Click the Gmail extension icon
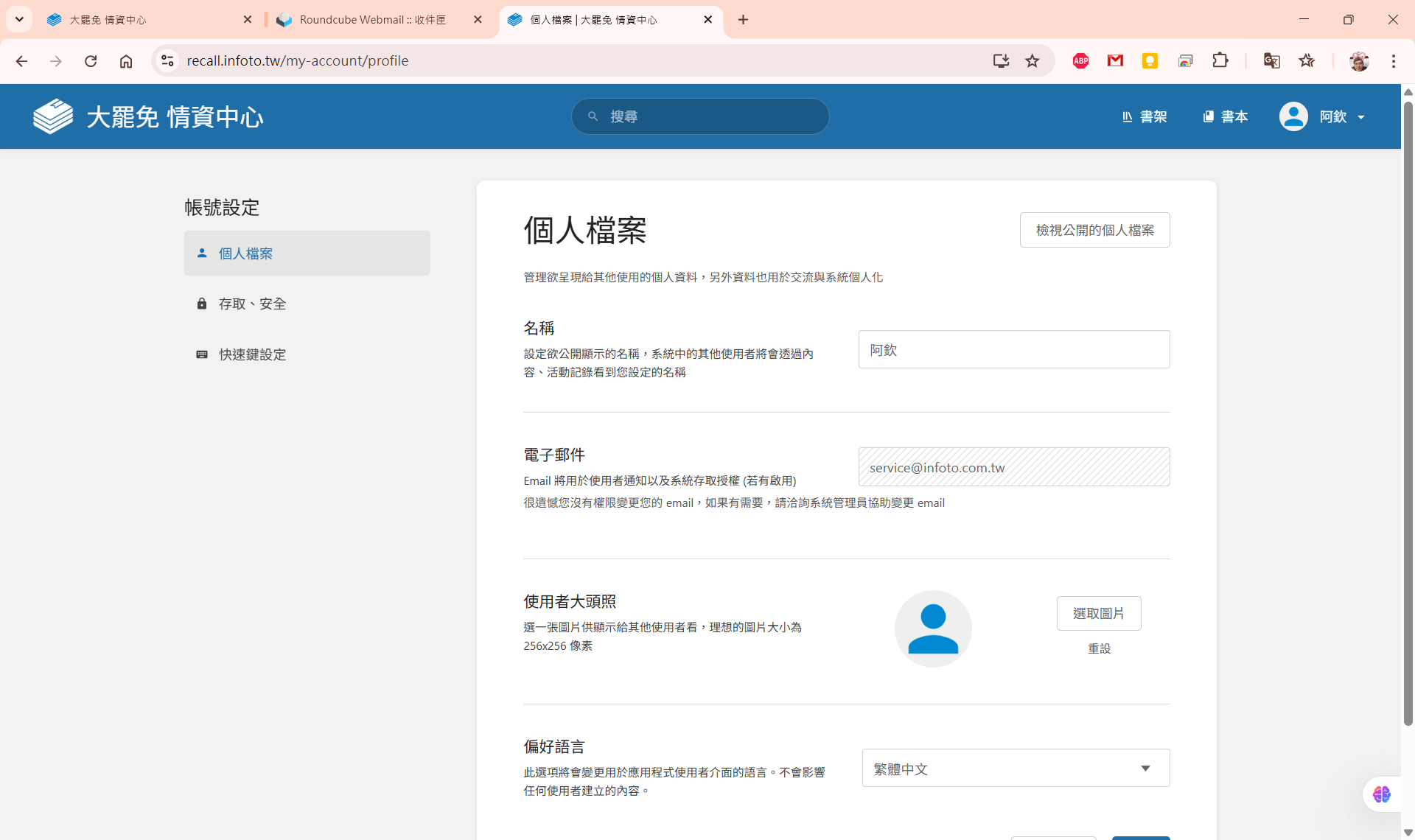This screenshot has height=840, width=1415. pos(1115,61)
